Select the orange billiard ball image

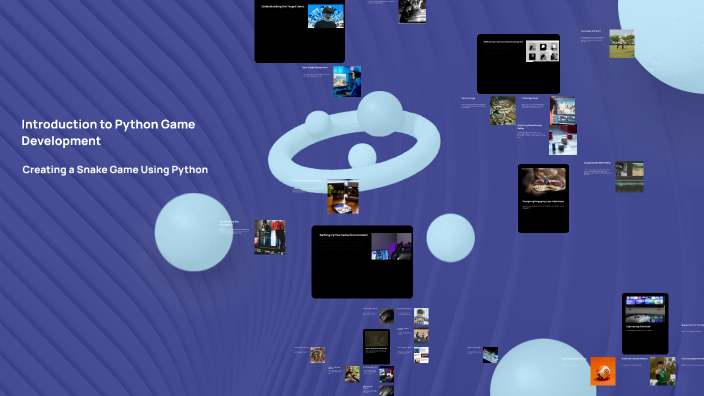[603, 371]
